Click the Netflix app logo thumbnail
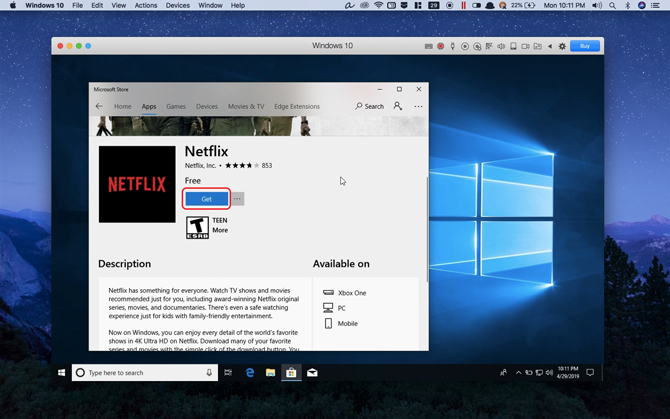This screenshot has height=419, width=670. (x=137, y=184)
